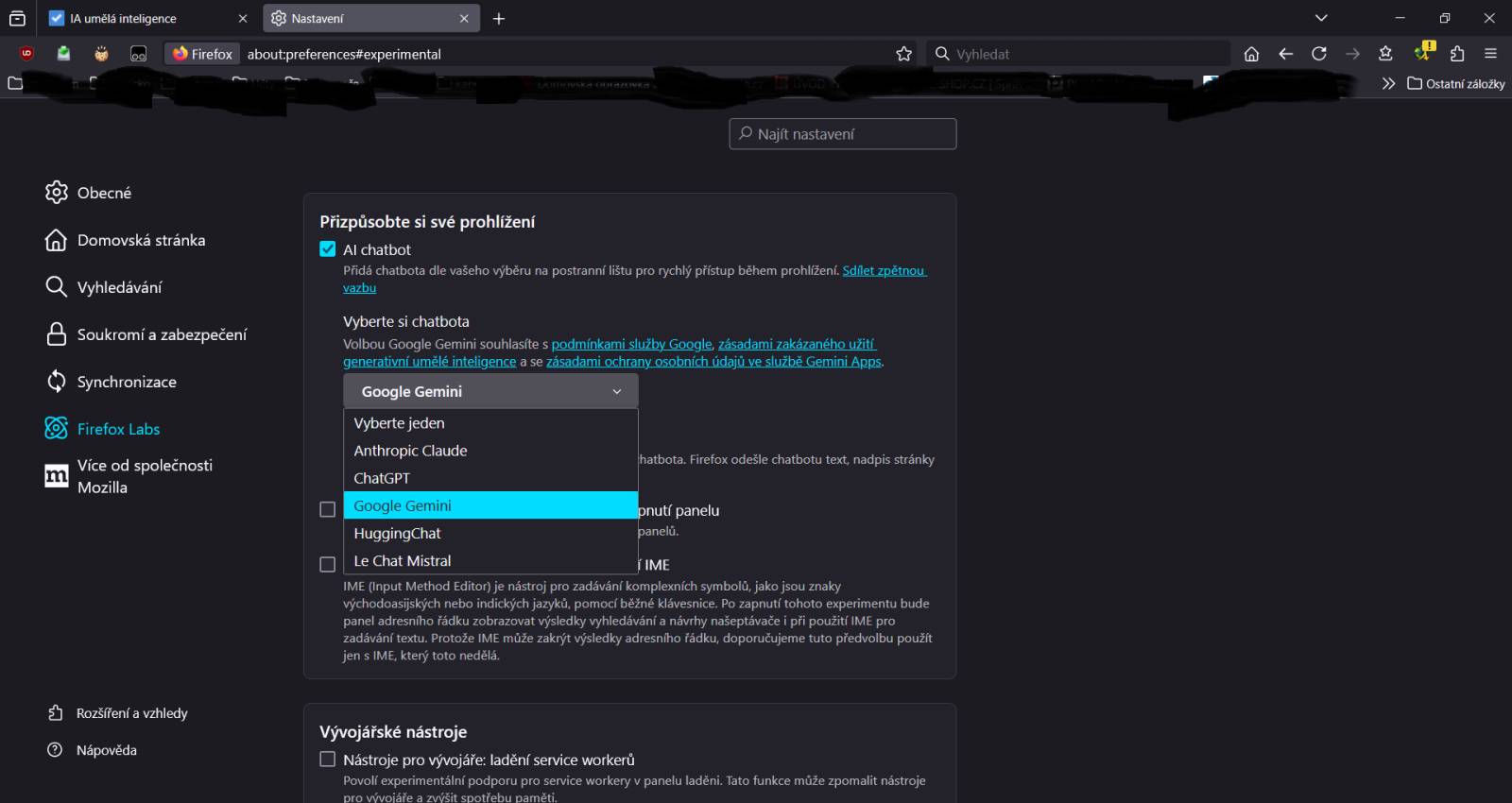Open the Ostatní záložky bookmarks folder
The width and height of the screenshot is (1512, 803).
(1455, 83)
